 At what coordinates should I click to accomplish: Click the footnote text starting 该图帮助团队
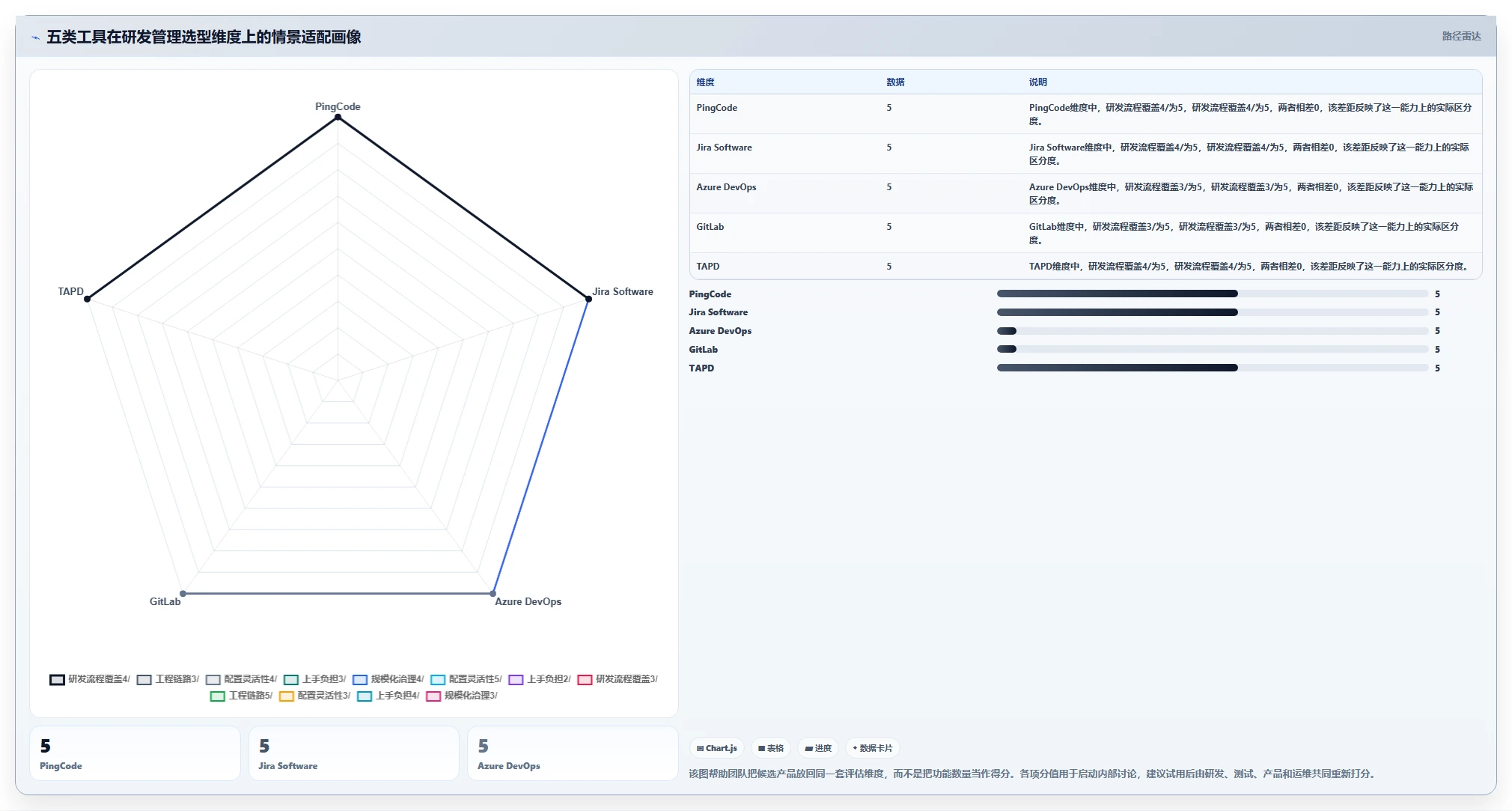tap(1034, 774)
